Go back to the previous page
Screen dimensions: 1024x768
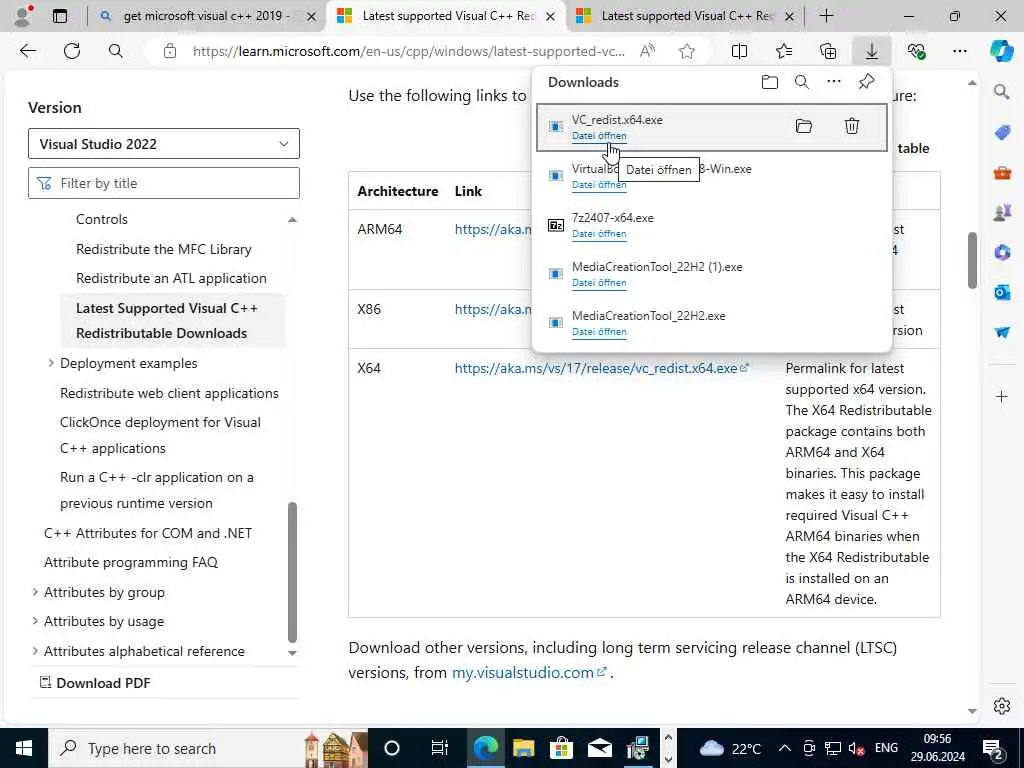(27, 51)
